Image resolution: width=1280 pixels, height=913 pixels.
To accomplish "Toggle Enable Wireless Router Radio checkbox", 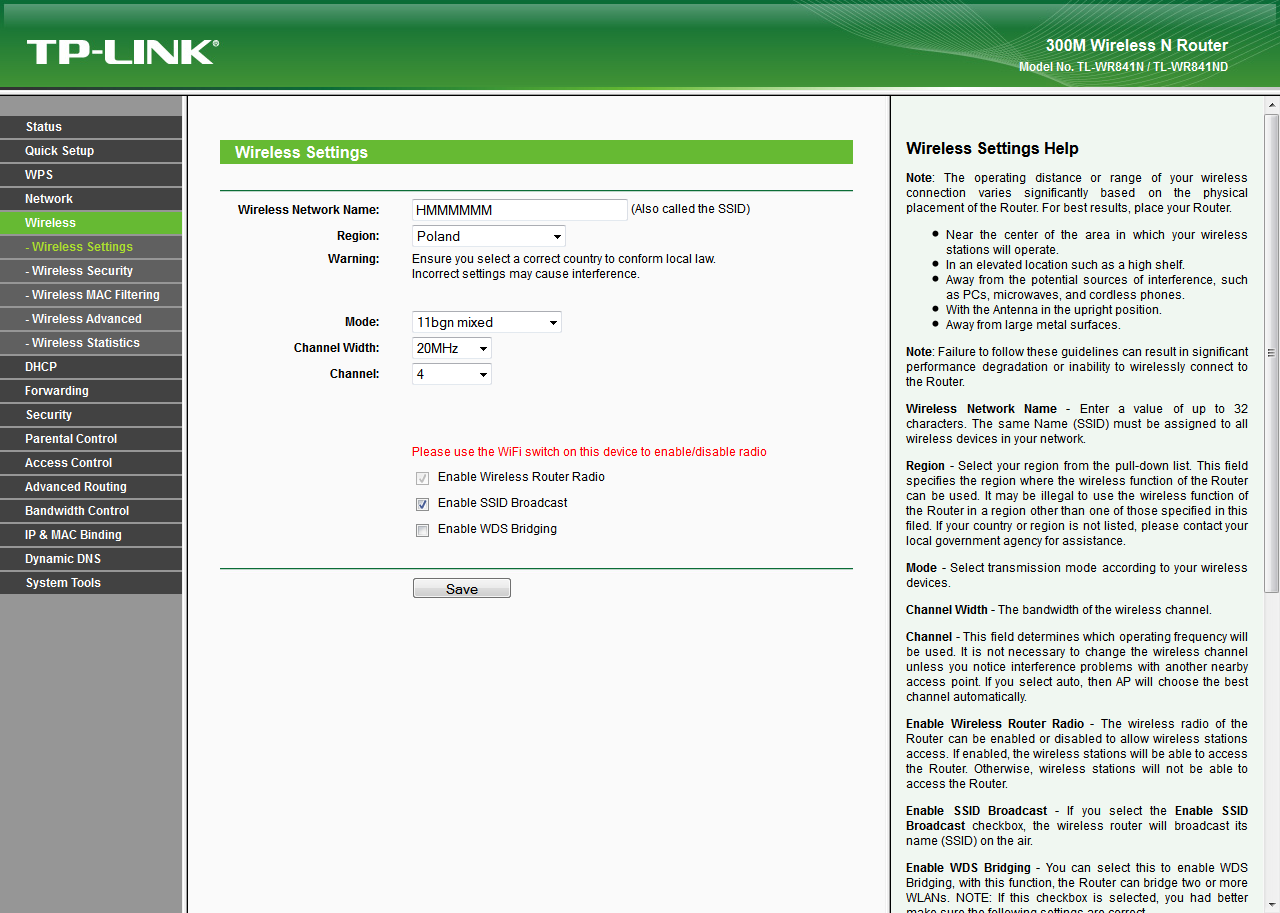I will pos(423,478).
